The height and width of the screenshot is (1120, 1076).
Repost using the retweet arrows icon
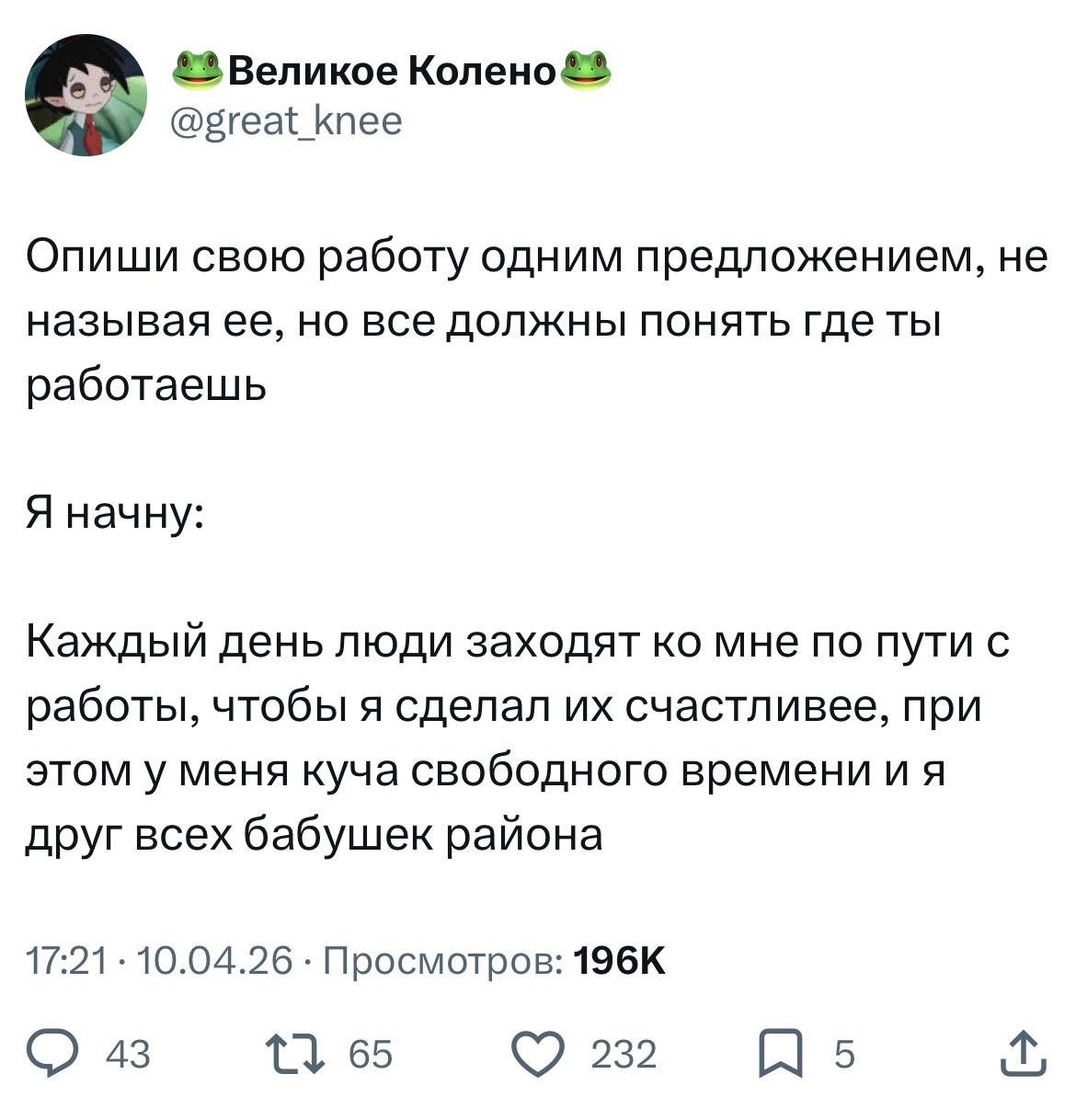tap(292, 1054)
